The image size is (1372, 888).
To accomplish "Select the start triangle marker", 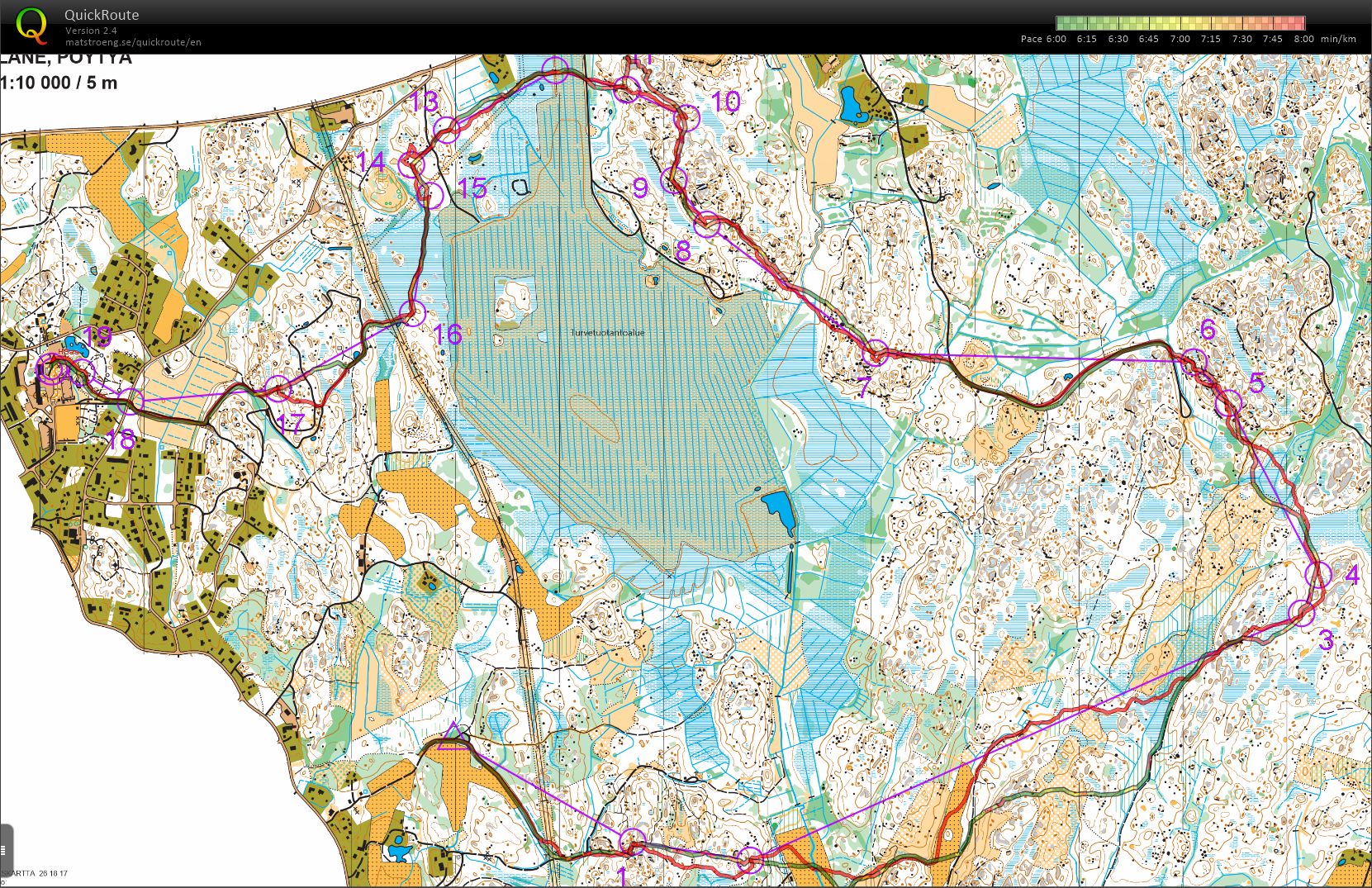I will (x=453, y=736).
